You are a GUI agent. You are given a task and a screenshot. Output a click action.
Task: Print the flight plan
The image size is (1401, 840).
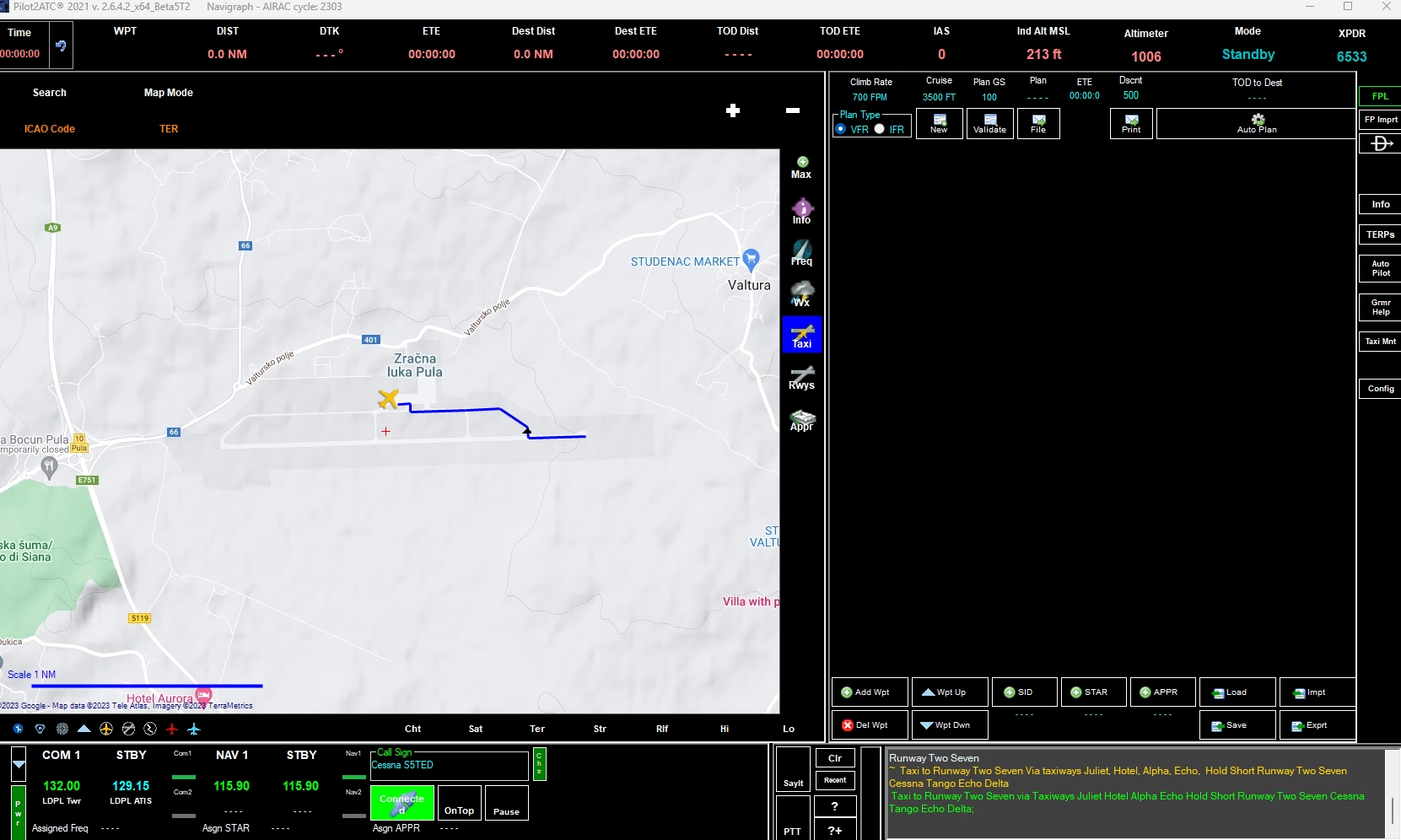pyautogui.click(x=1131, y=124)
